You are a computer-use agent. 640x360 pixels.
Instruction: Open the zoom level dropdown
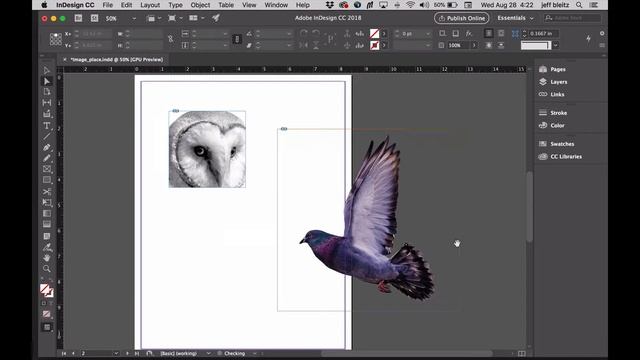[x=133, y=18]
